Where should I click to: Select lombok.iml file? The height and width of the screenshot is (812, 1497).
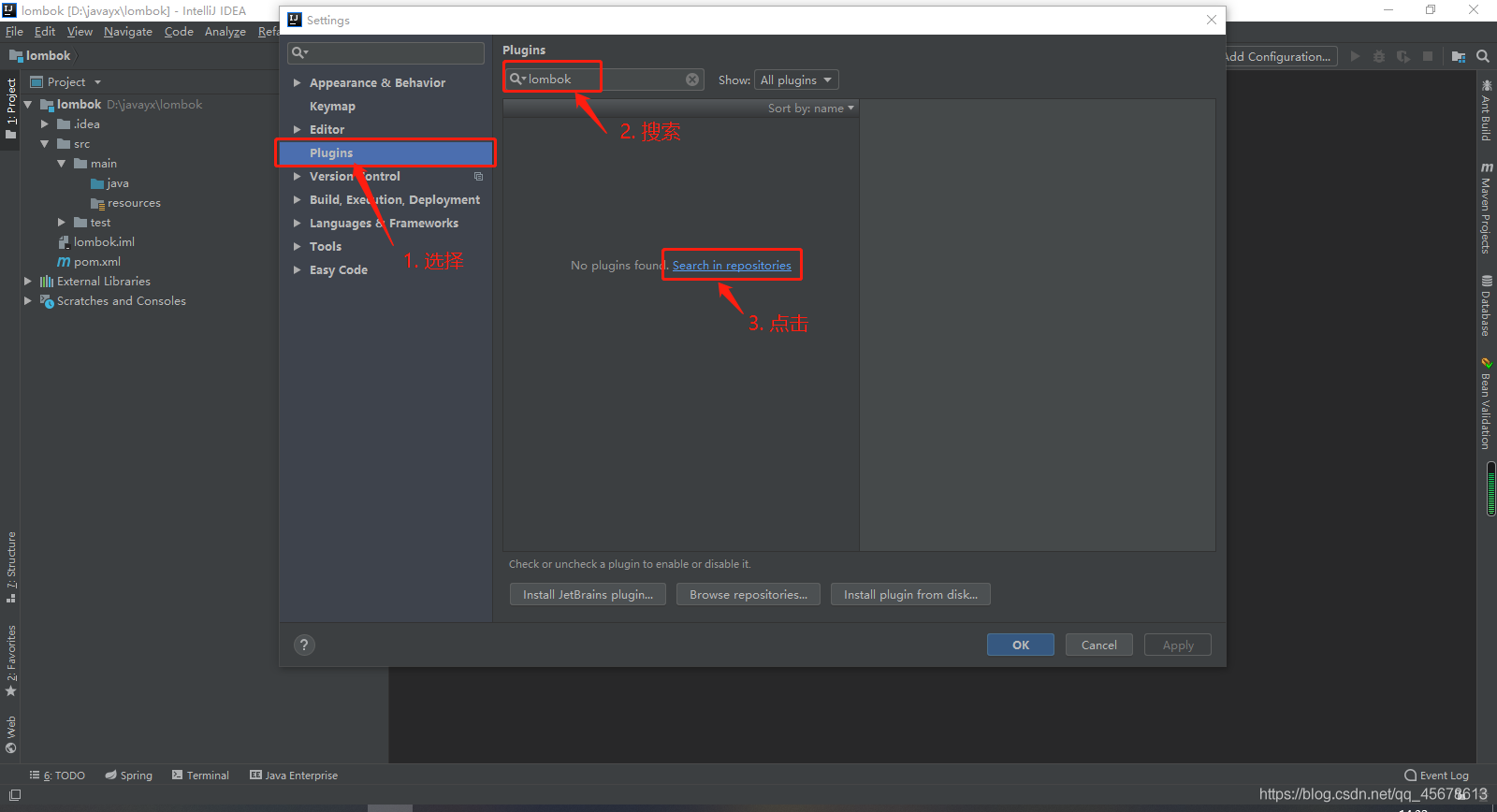point(96,242)
